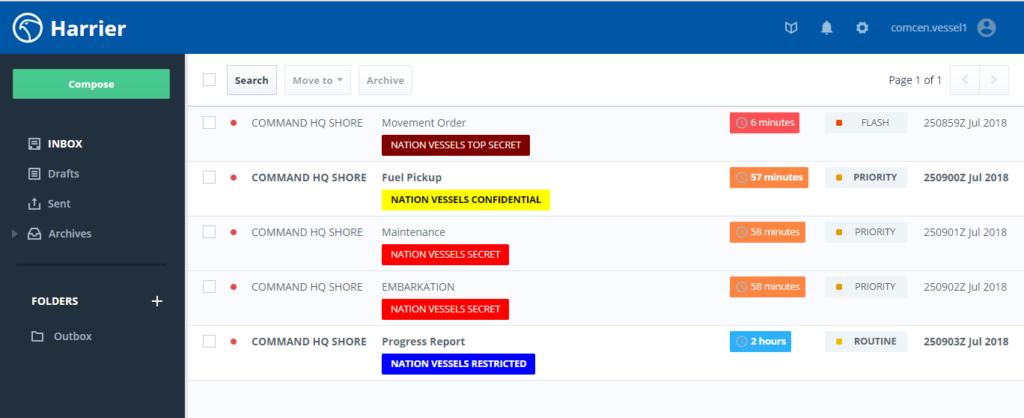1024x418 pixels.
Task: Open the book guide icon in header
Action: (791, 28)
